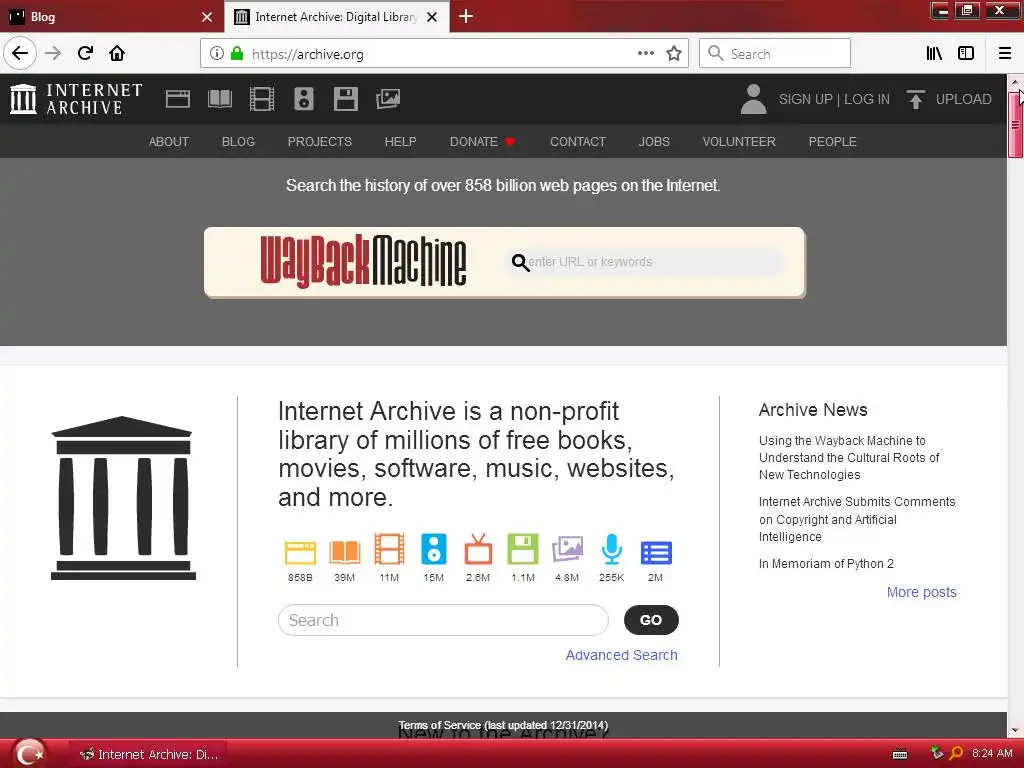
Task: Open a new browser tab
Action: click(x=466, y=16)
